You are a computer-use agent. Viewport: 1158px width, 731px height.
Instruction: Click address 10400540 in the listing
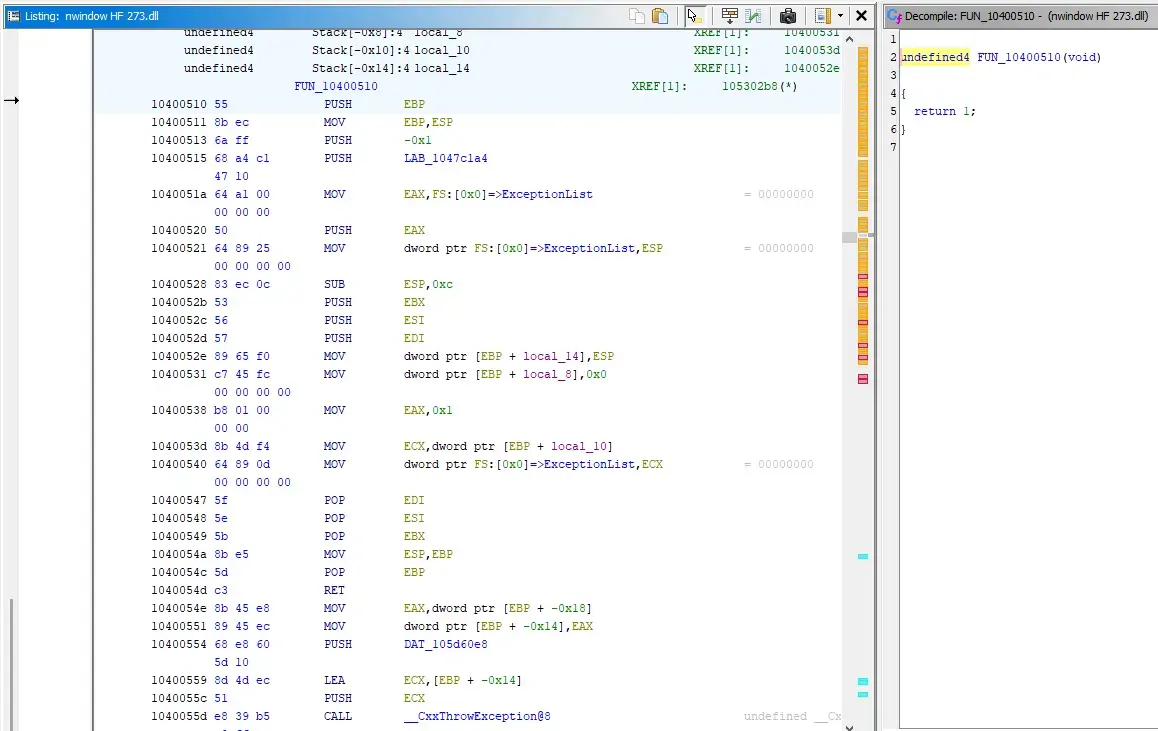click(x=179, y=464)
